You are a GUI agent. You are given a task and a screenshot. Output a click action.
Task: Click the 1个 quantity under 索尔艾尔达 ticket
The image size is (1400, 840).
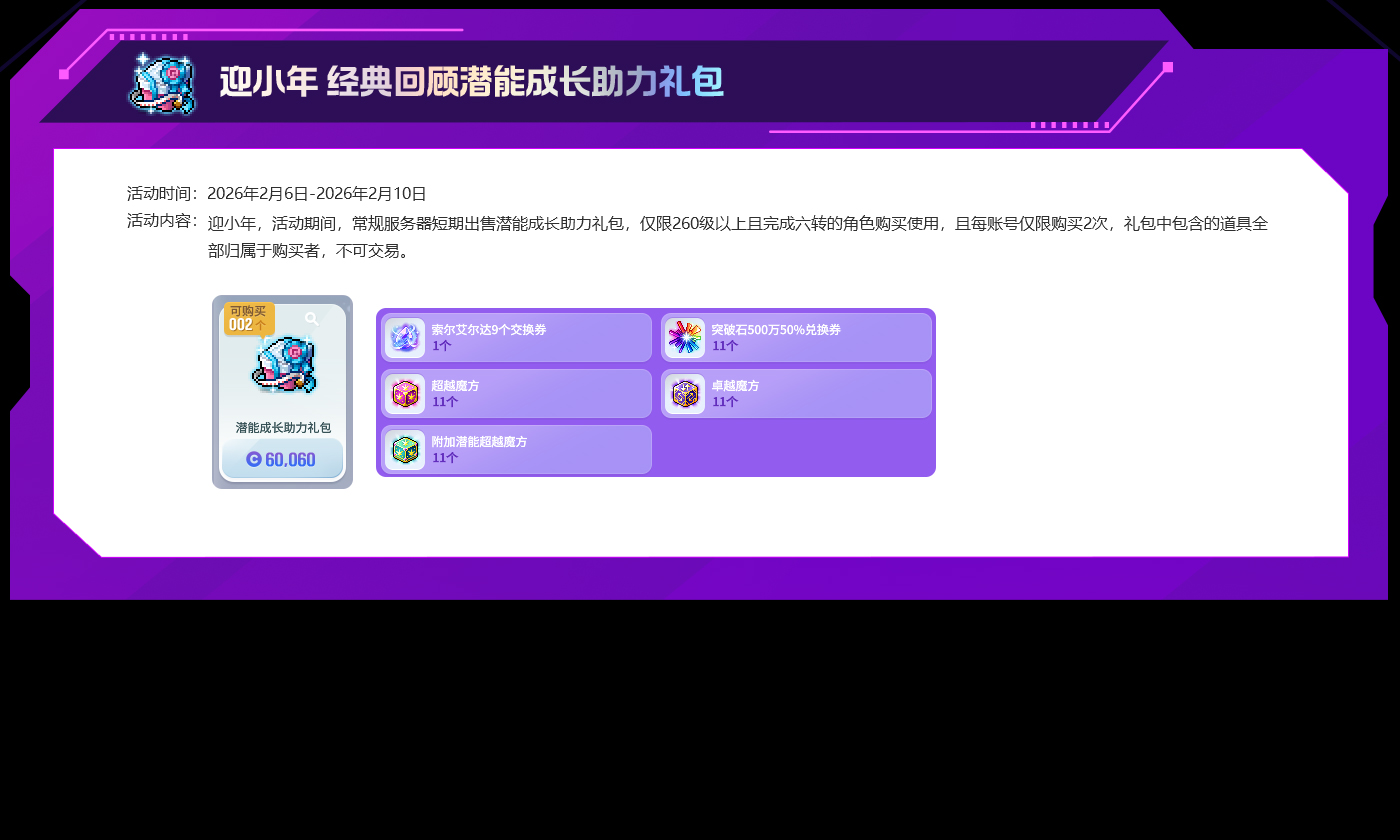[x=441, y=346]
